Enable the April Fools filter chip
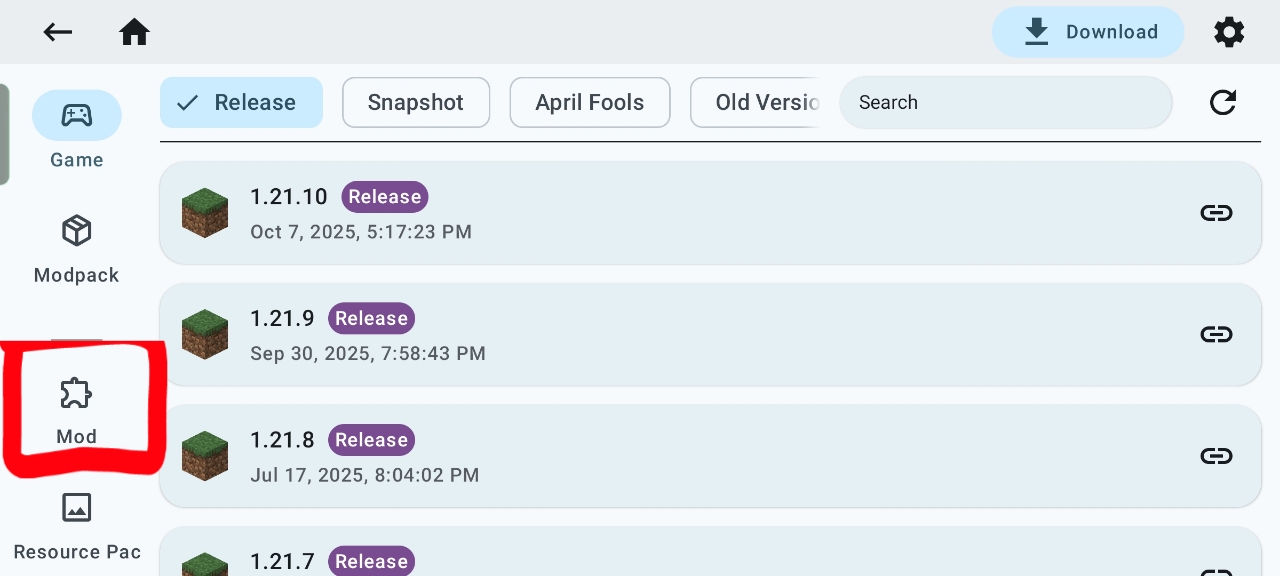The width and height of the screenshot is (1280, 576). (589, 102)
